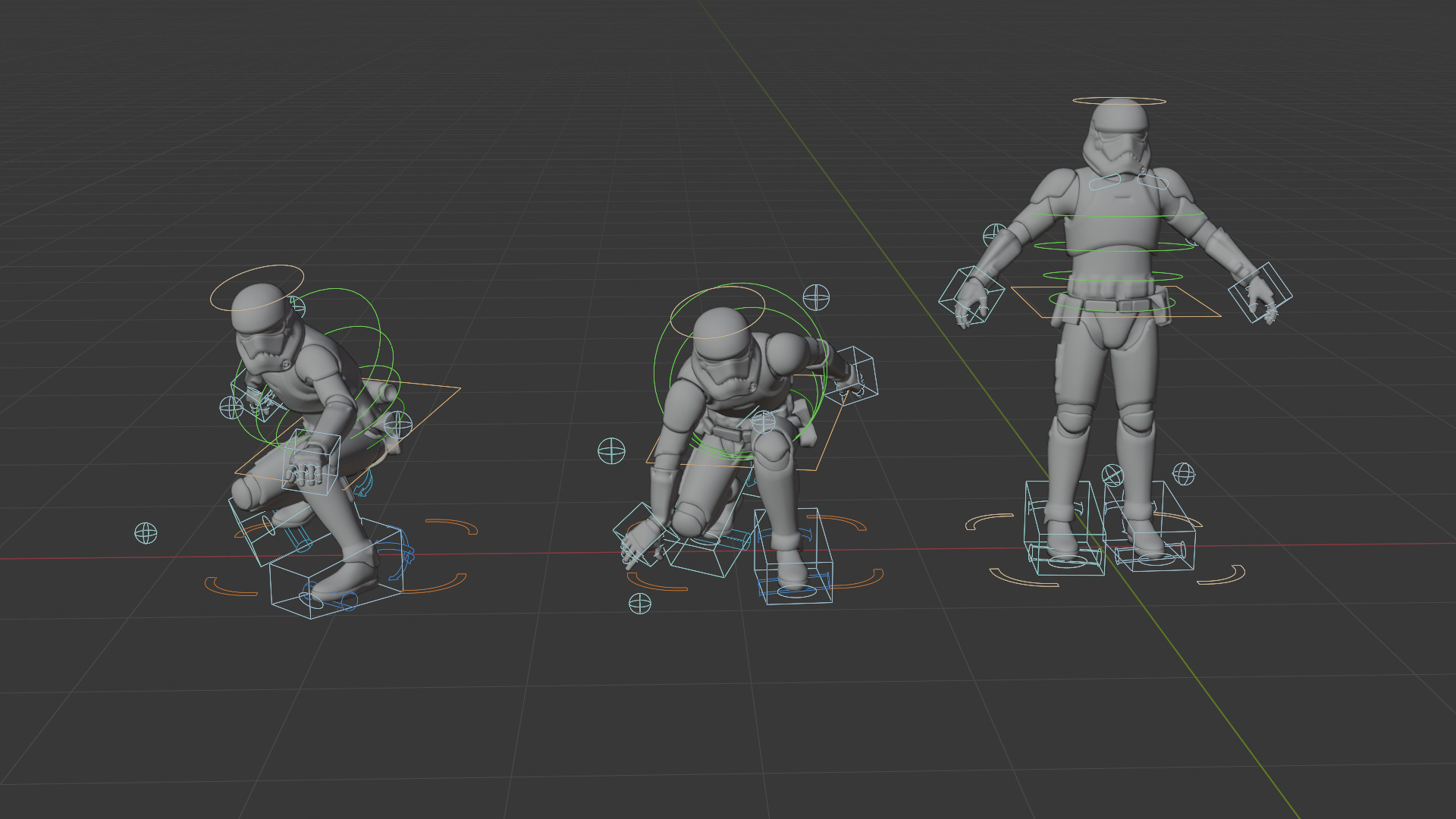Click the sphere control floating above middle trooper's shoulder

(816, 297)
